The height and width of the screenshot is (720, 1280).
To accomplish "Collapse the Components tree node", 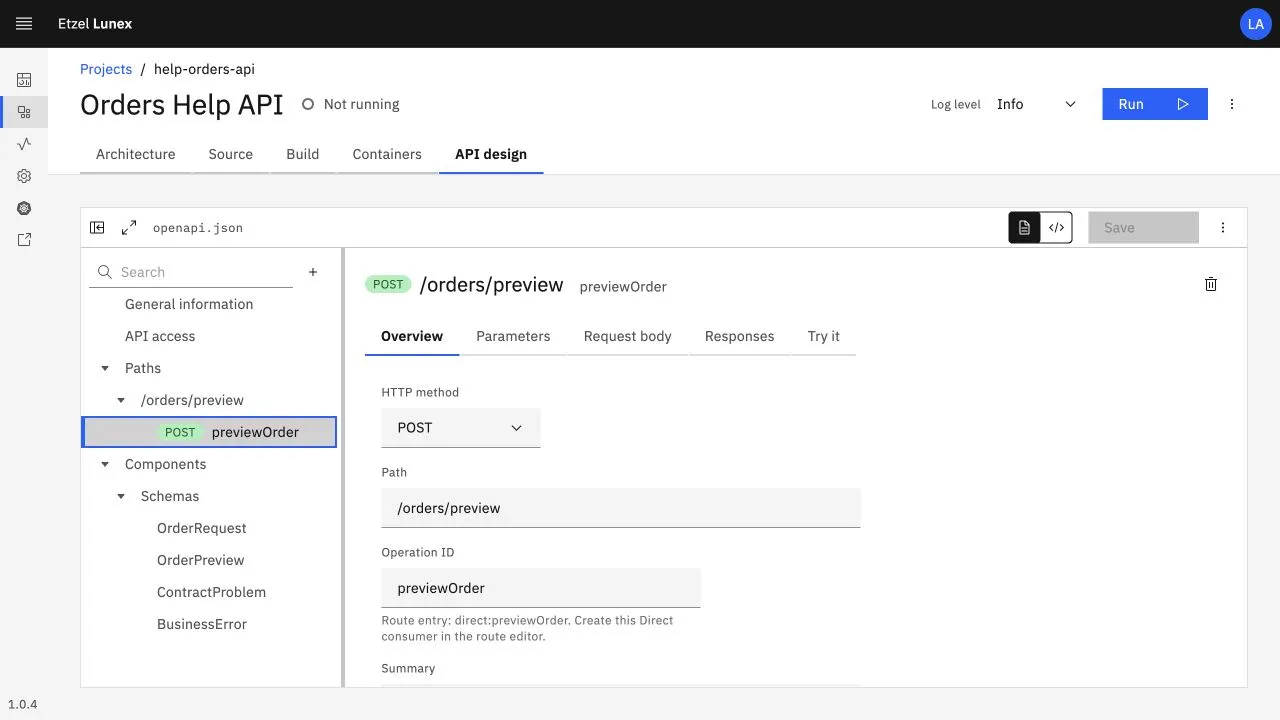I will (x=105, y=464).
